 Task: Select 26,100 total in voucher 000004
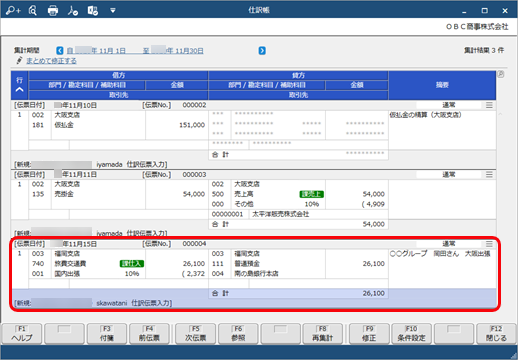[374, 293]
